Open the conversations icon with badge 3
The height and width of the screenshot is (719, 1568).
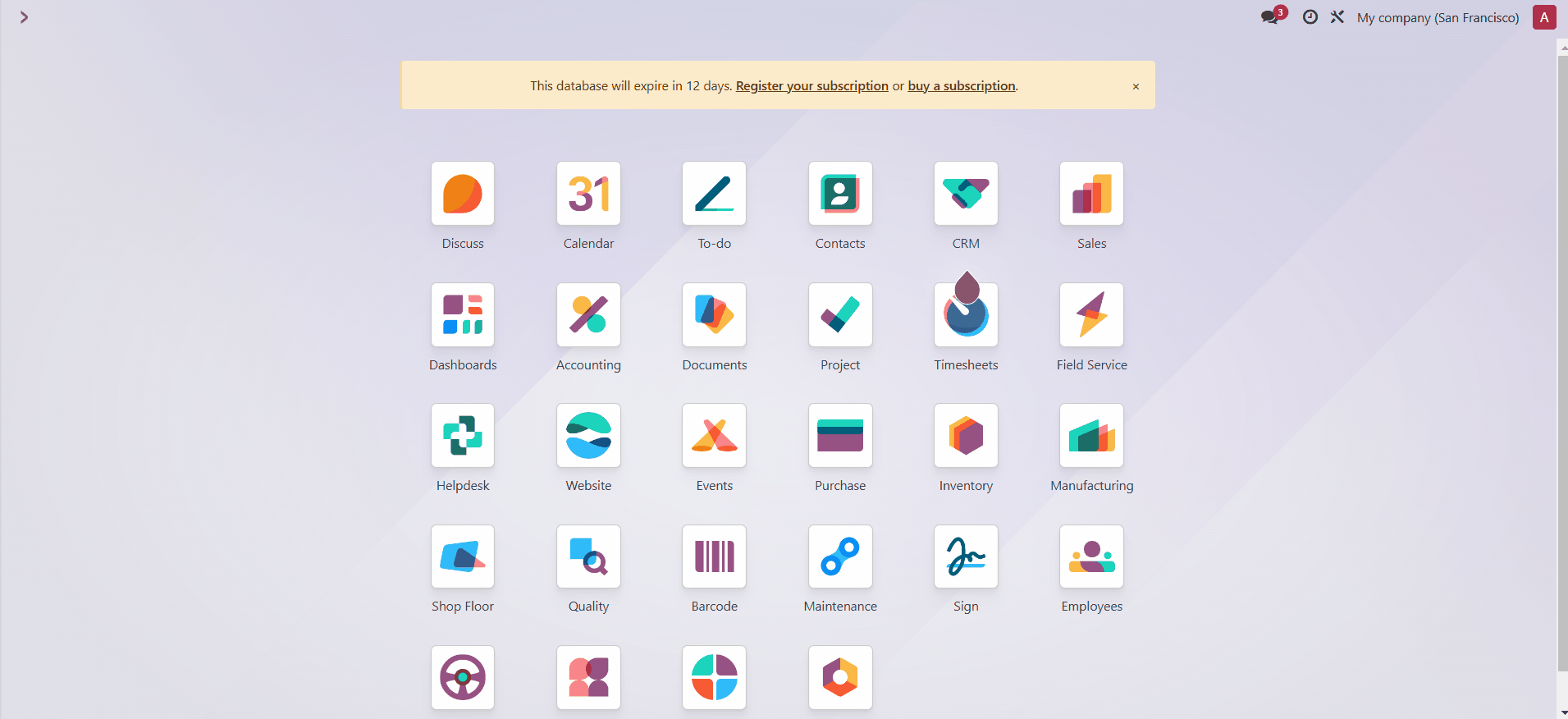click(1273, 16)
